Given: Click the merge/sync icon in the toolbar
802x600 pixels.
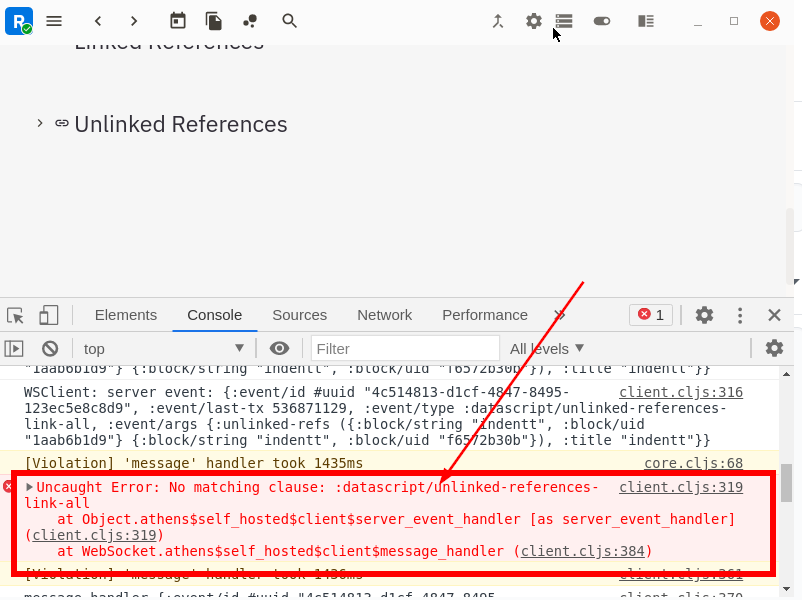Looking at the screenshot, I should coord(497,20).
